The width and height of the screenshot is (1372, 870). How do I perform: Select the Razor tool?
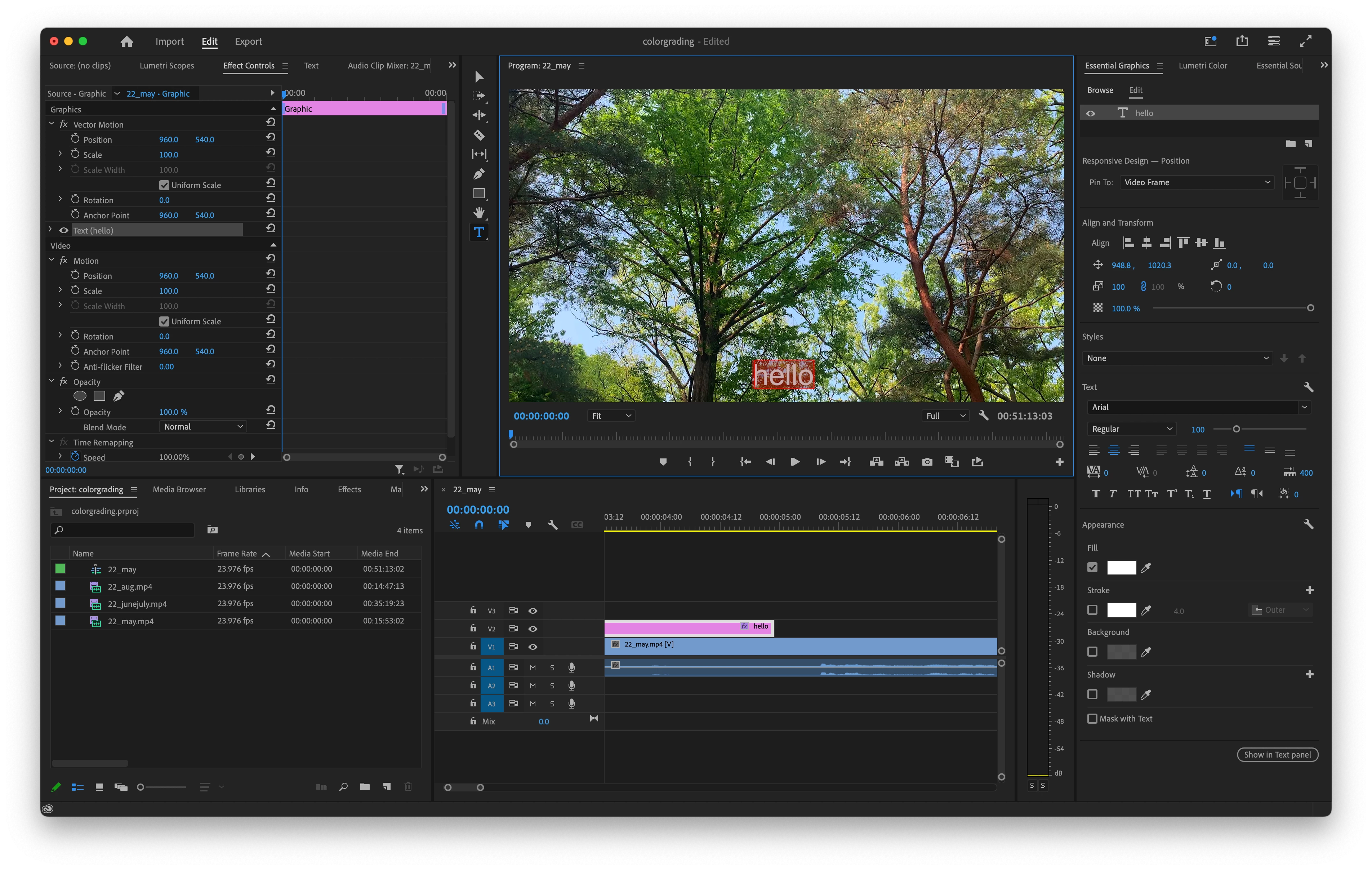point(478,135)
